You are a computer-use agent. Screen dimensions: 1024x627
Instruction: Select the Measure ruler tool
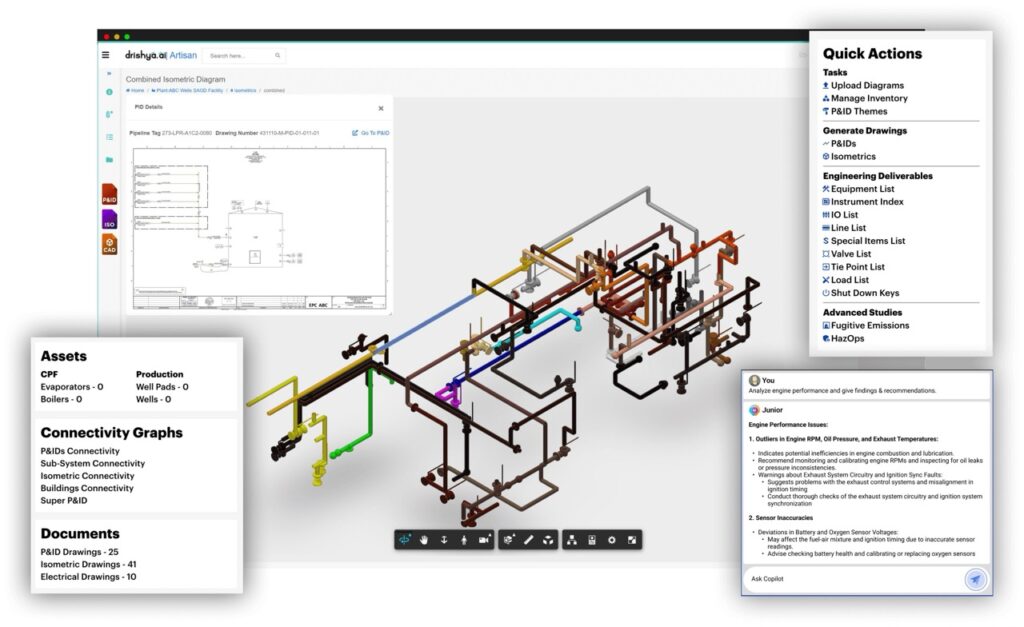tap(528, 540)
